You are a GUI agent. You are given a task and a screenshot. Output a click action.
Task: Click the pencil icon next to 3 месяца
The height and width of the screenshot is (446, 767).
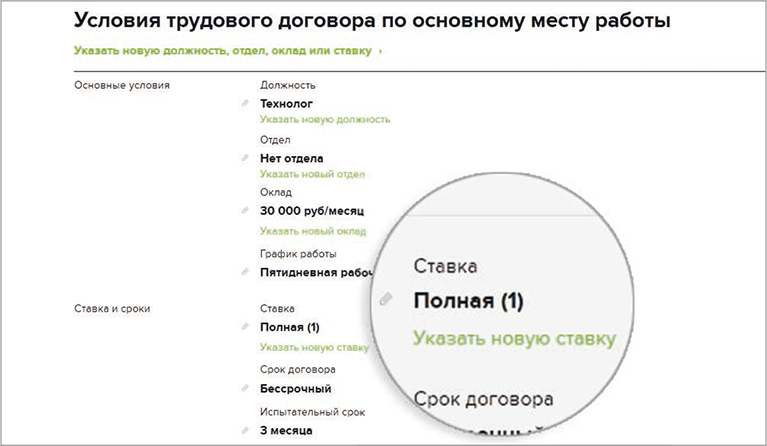[243, 431]
